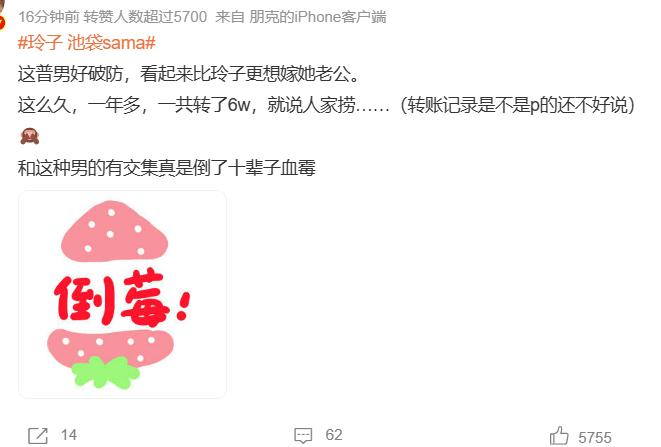Open comments via the speech bubble icon

coord(303,436)
